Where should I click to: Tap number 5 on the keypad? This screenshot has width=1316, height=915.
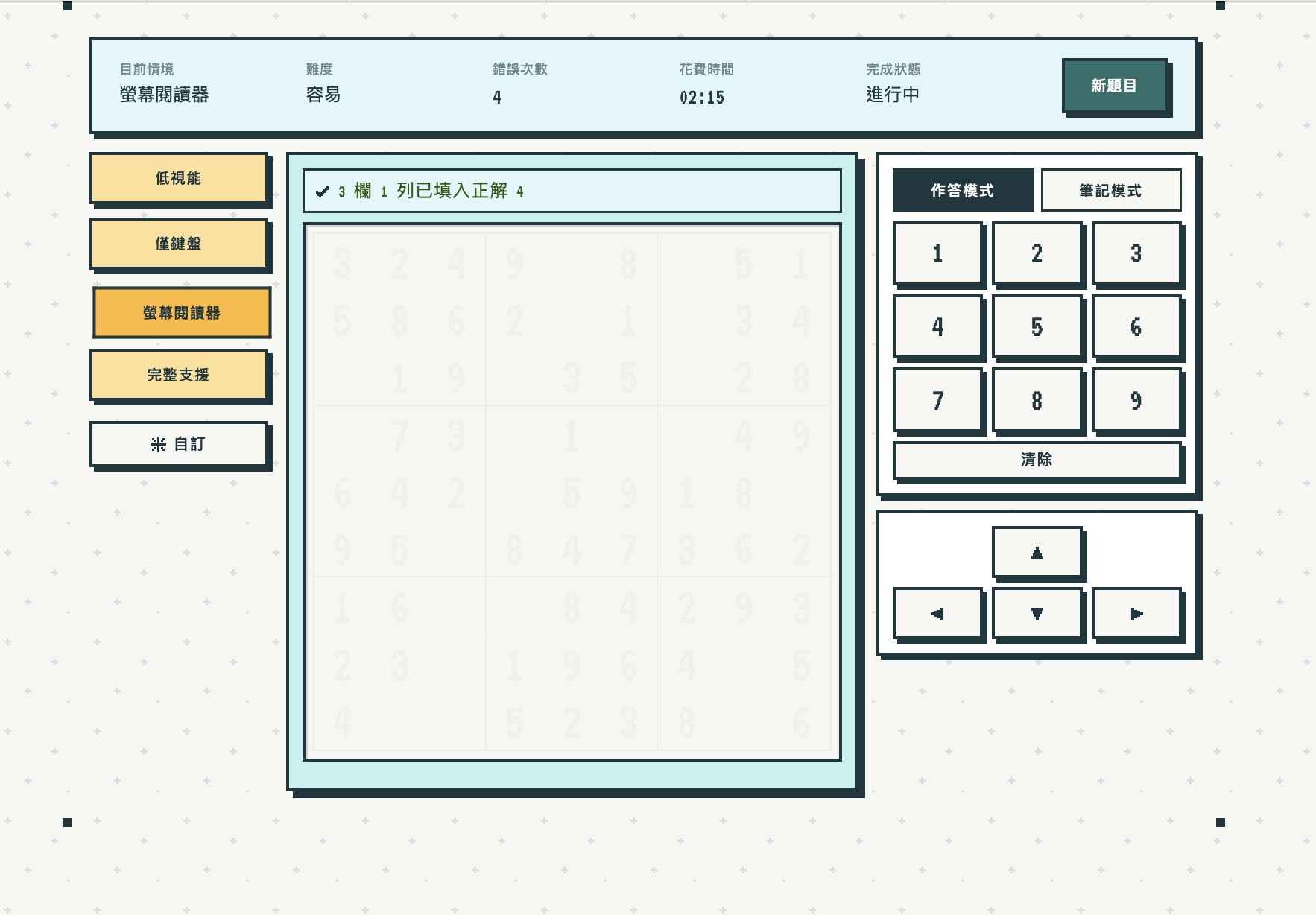1037,327
